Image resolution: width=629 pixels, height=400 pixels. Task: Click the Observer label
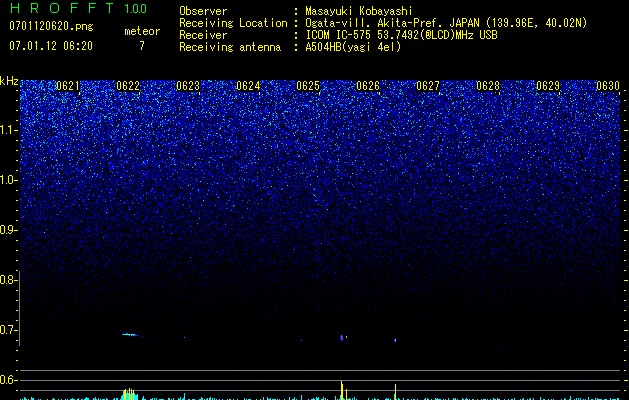(x=203, y=11)
